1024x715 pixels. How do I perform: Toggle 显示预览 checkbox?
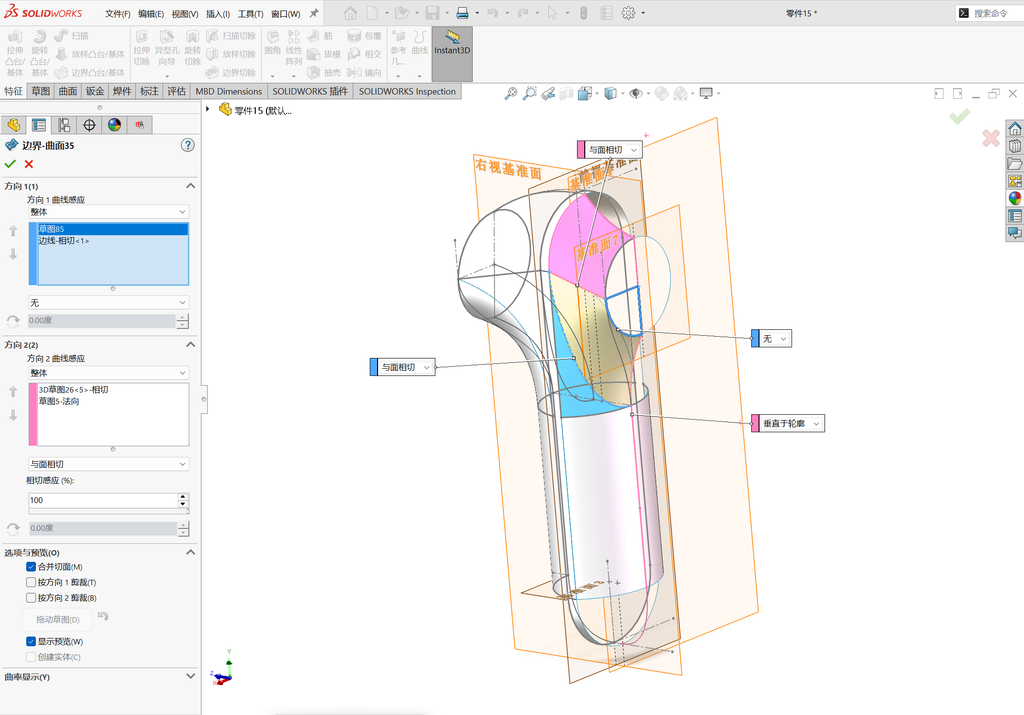[31, 641]
